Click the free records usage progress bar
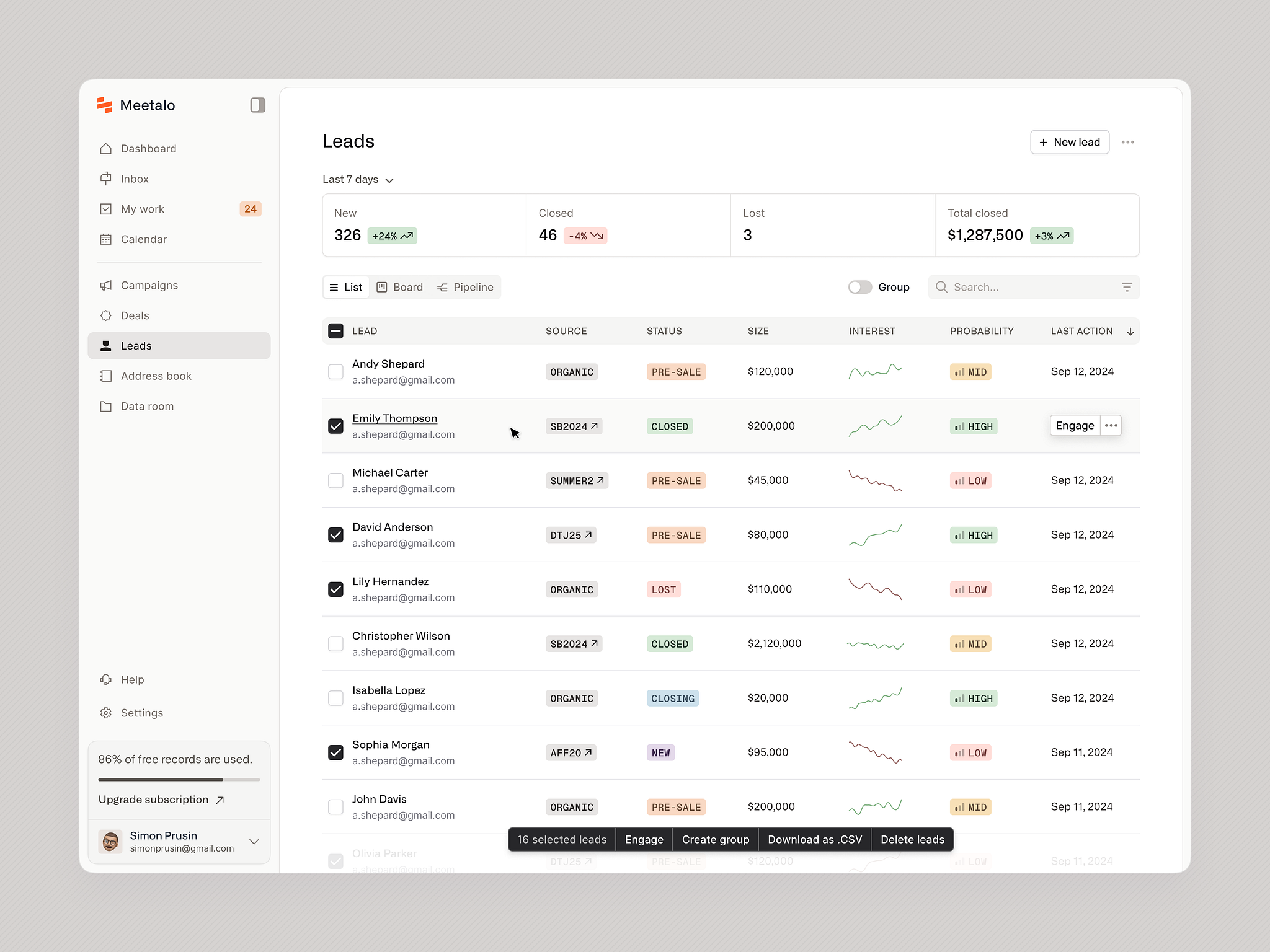Screen dimensions: 1270x952 (179, 780)
